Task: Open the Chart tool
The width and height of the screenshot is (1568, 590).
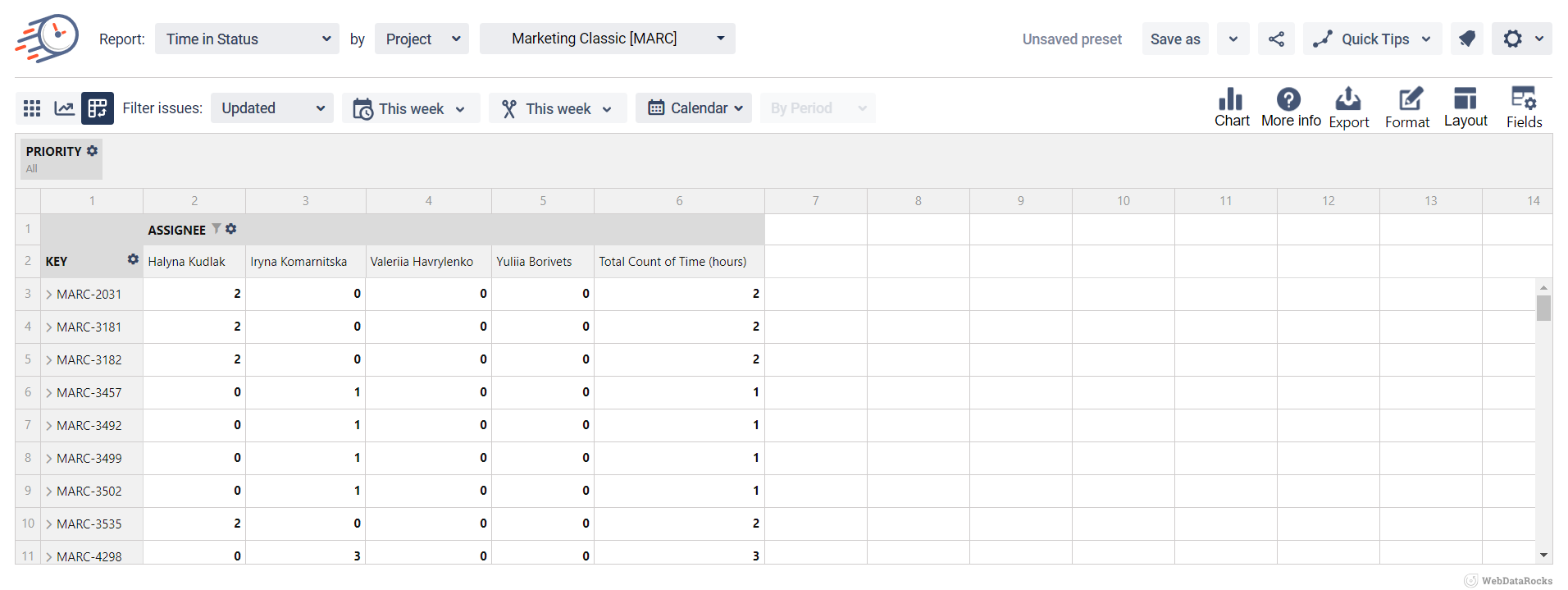Action: (x=1231, y=107)
